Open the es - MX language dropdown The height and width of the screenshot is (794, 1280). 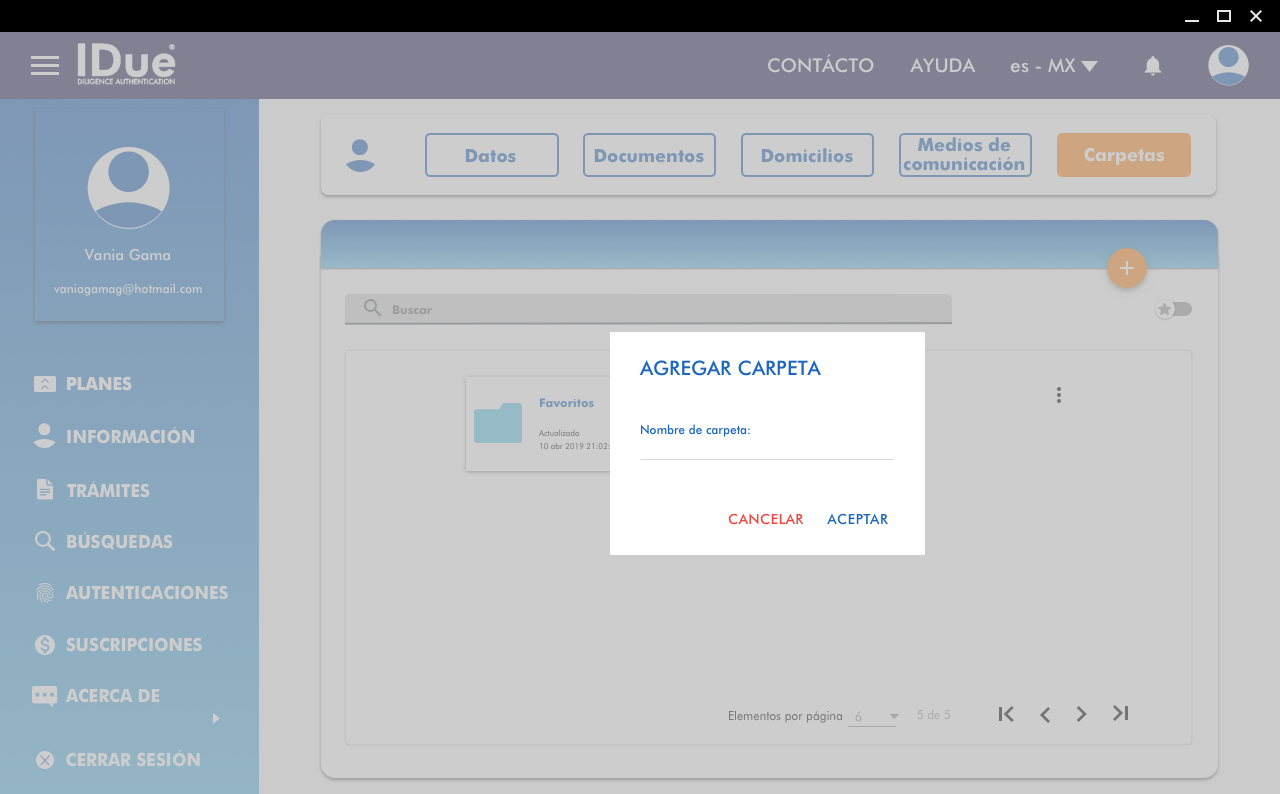(x=1053, y=66)
